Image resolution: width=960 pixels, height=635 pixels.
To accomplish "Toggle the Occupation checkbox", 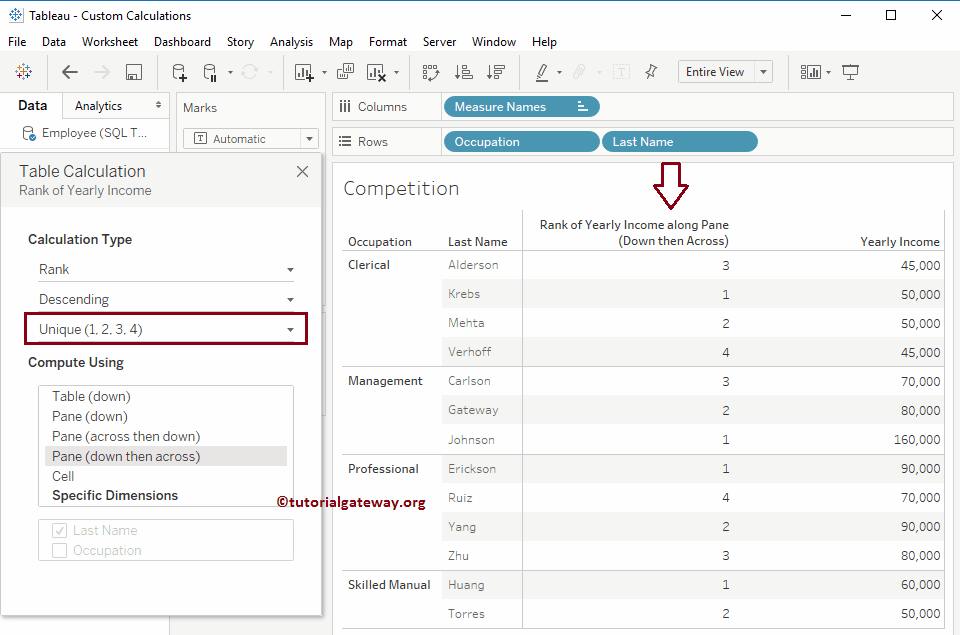I will click(60, 551).
